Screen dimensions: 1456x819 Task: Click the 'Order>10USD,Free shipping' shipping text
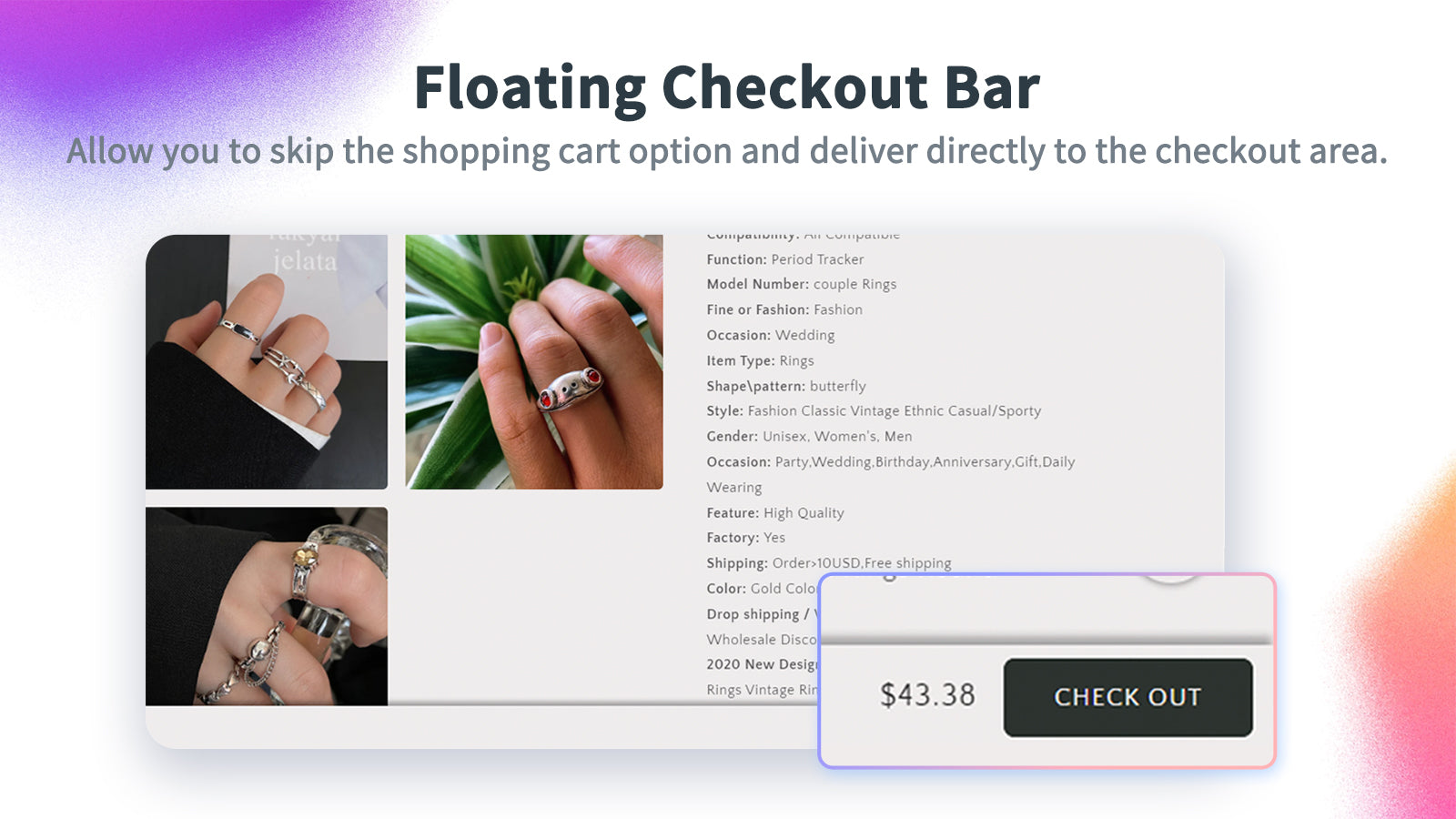tap(859, 563)
